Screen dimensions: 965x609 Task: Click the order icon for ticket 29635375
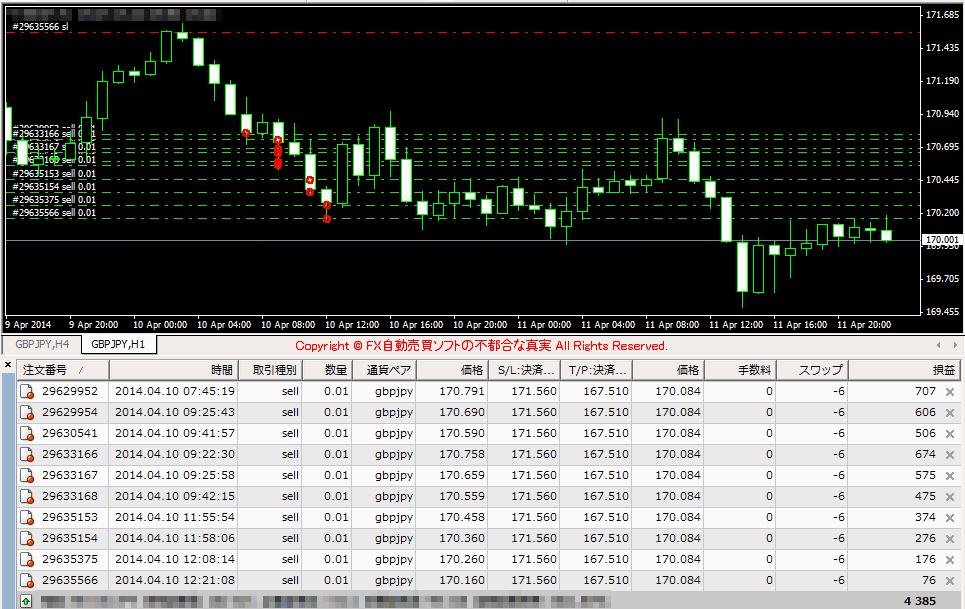pos(27,559)
